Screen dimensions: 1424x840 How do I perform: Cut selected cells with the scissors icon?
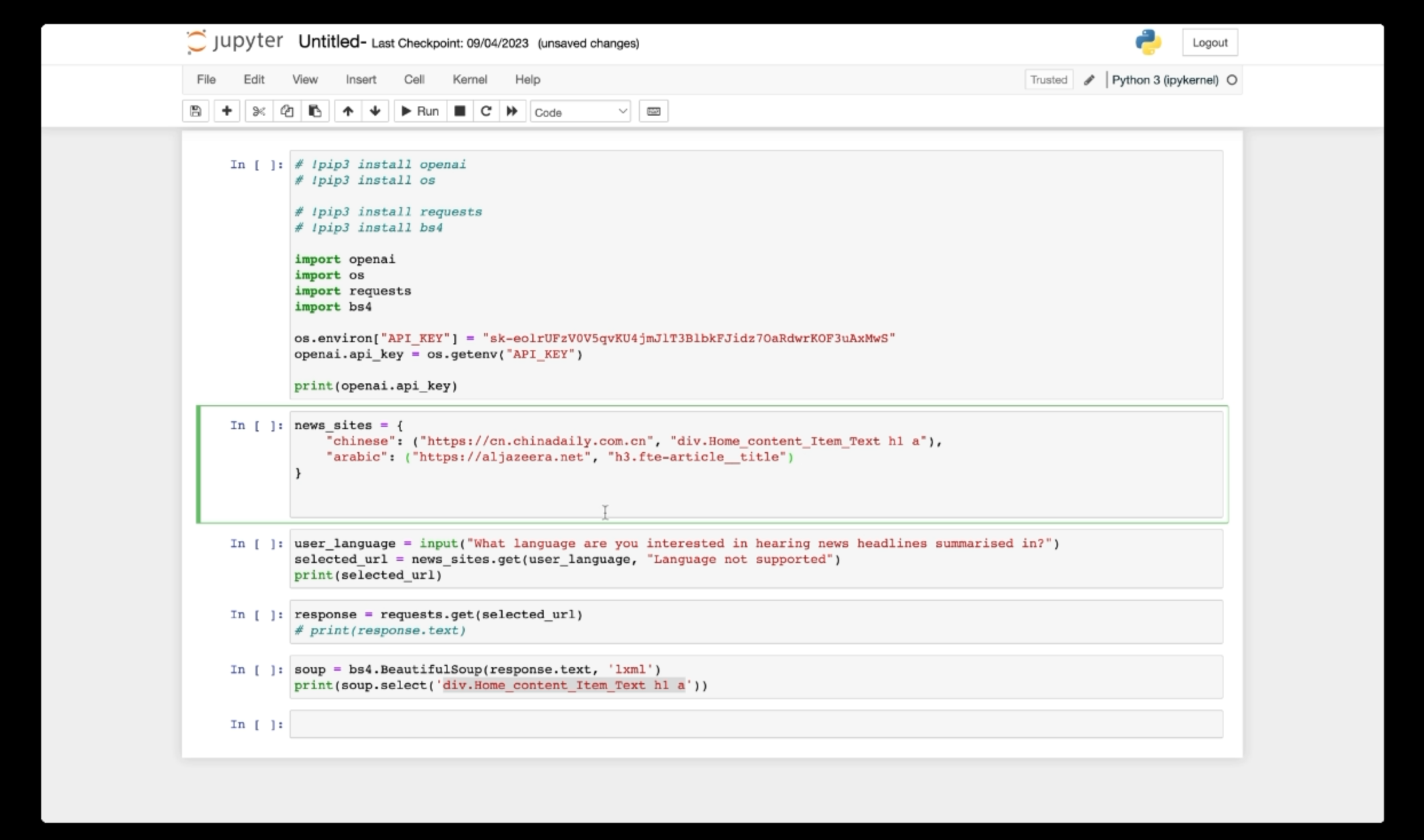coord(259,111)
